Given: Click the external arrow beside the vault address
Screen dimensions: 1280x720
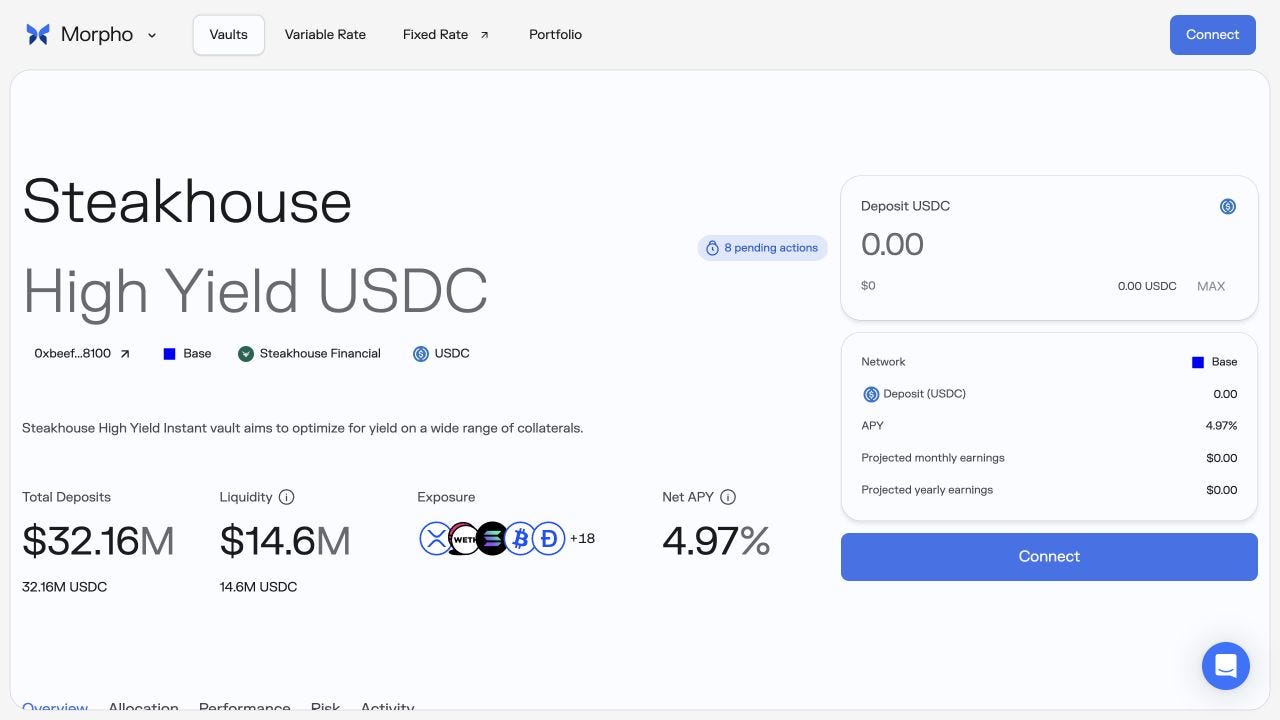Looking at the screenshot, I should [125, 354].
